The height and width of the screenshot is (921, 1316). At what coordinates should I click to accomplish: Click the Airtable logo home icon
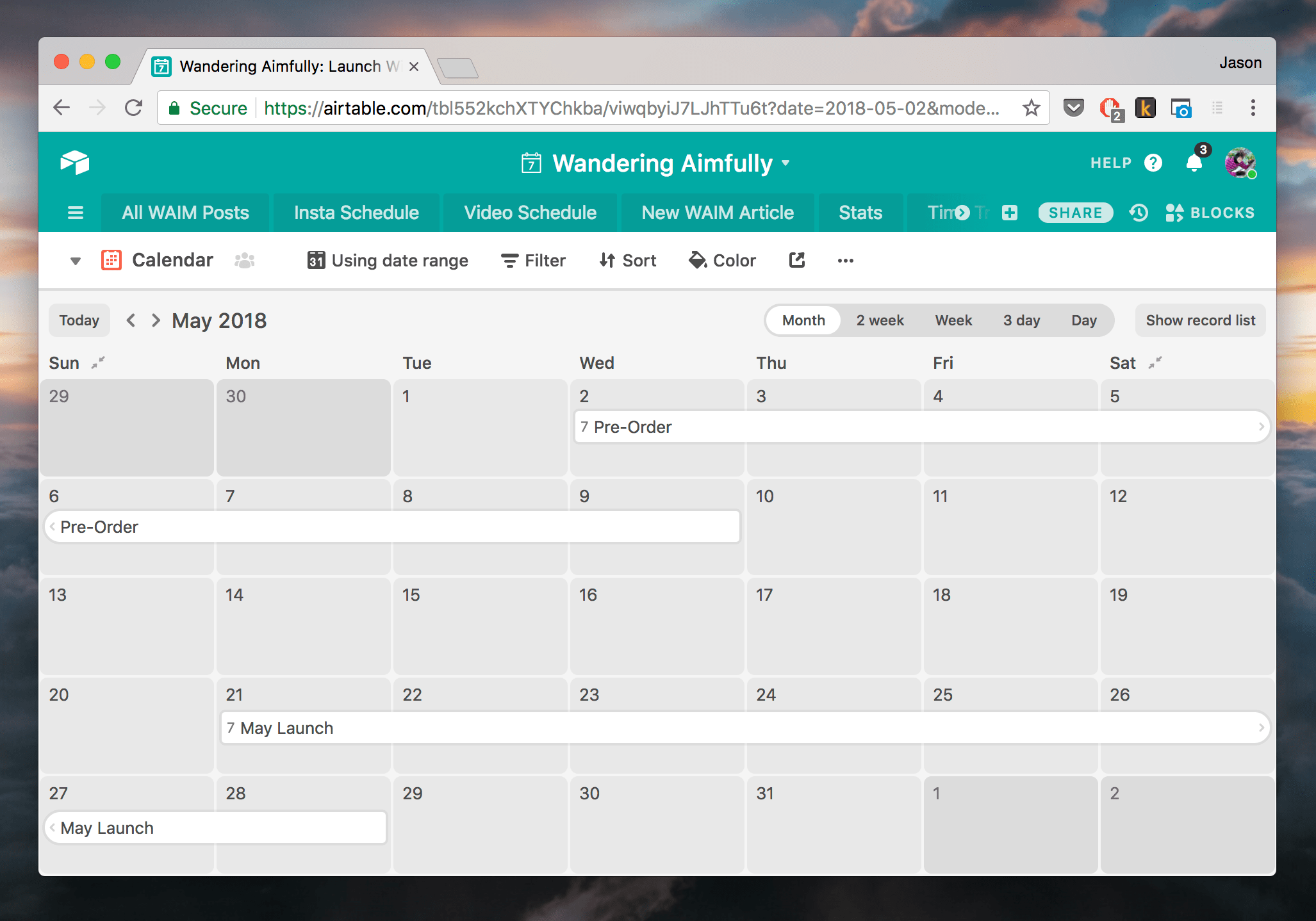pos(75,163)
